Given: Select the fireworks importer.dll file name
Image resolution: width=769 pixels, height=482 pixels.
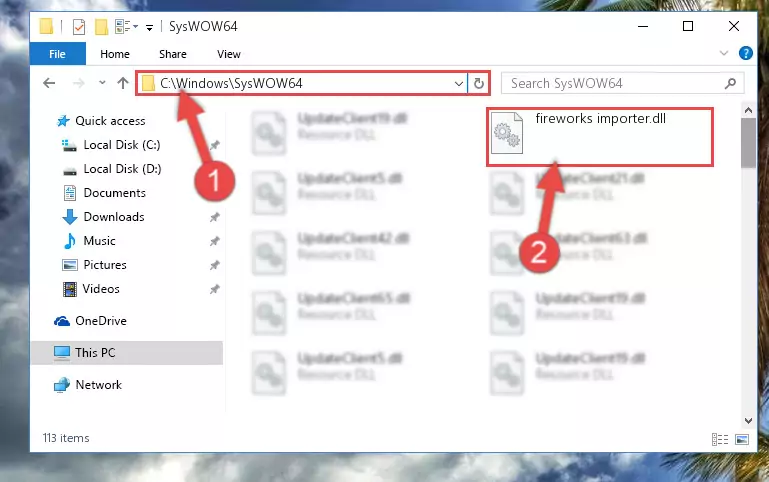Looking at the screenshot, I should (600, 119).
